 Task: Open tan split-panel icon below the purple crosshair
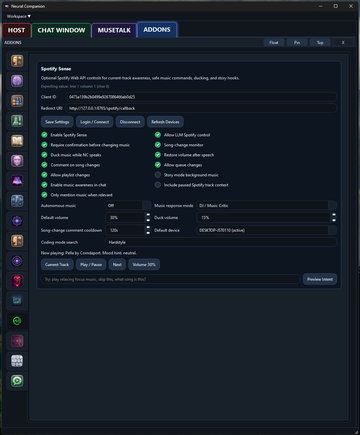17,241
